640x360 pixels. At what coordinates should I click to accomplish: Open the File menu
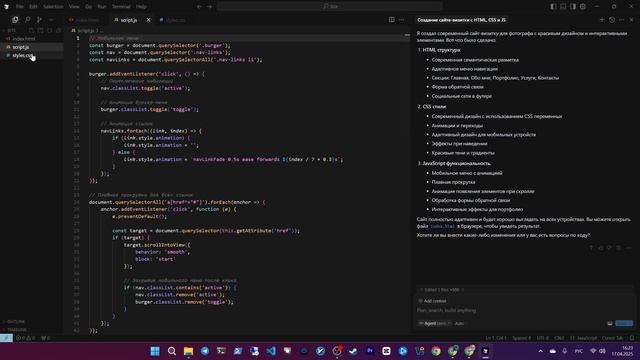coord(20,7)
